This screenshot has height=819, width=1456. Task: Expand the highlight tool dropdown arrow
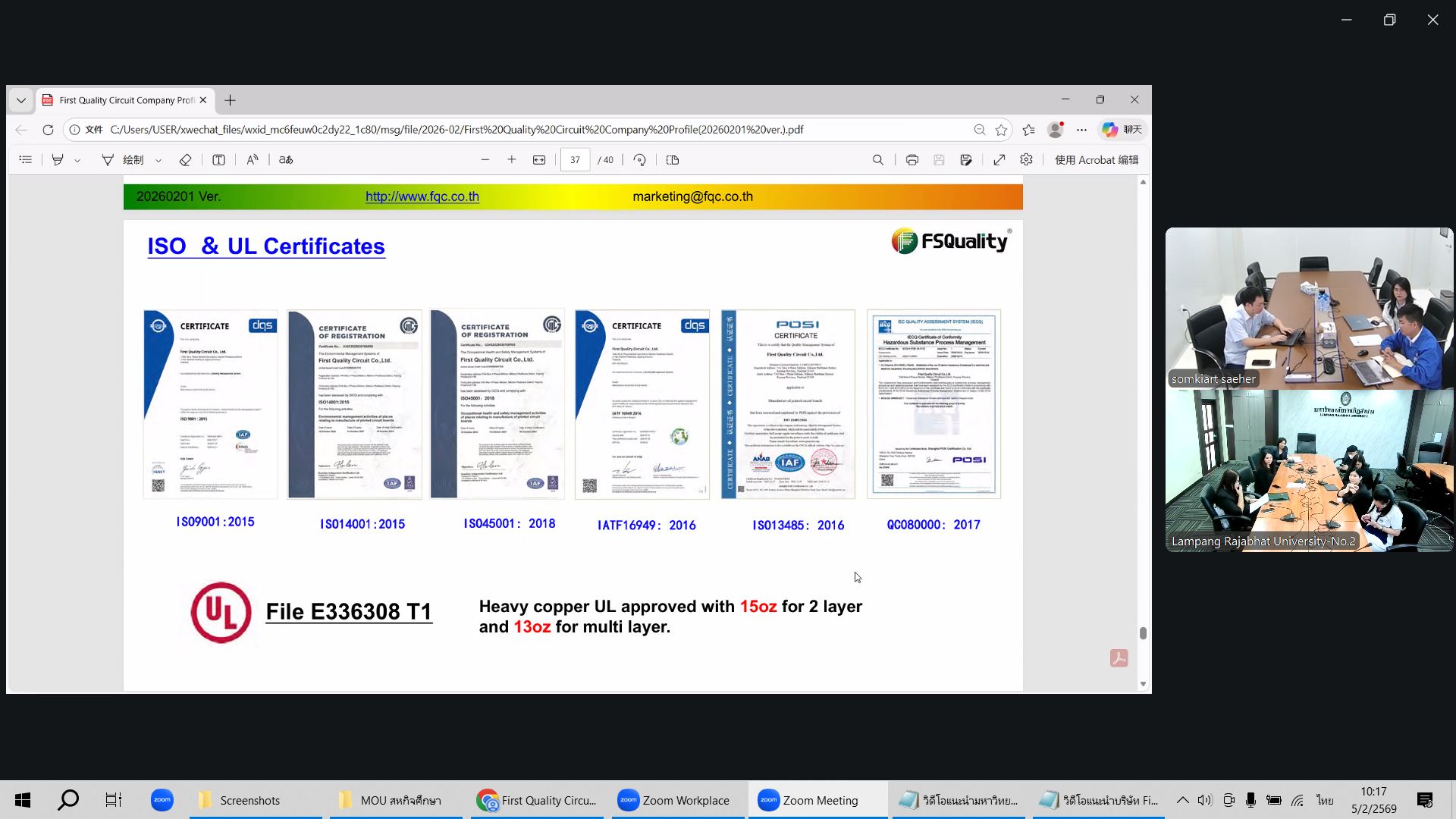(x=77, y=161)
